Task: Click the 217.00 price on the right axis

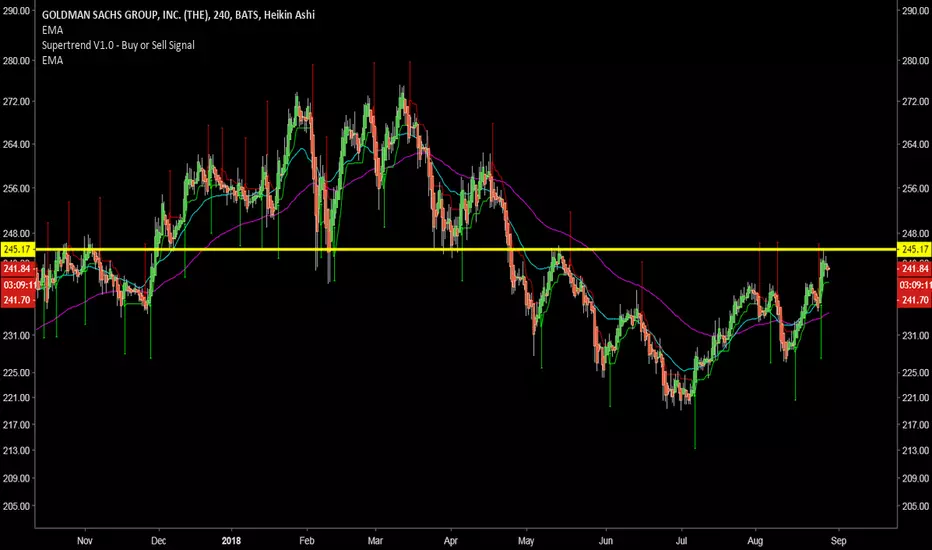Action: click(915, 425)
